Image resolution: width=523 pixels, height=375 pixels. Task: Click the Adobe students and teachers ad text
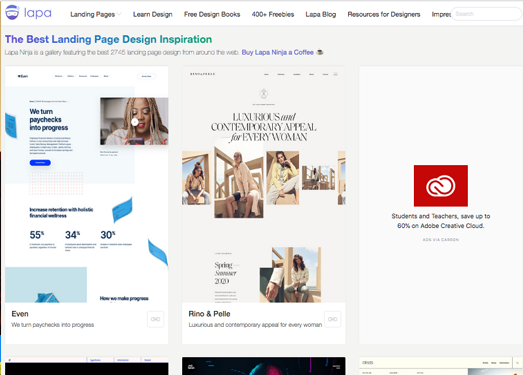[x=441, y=221]
